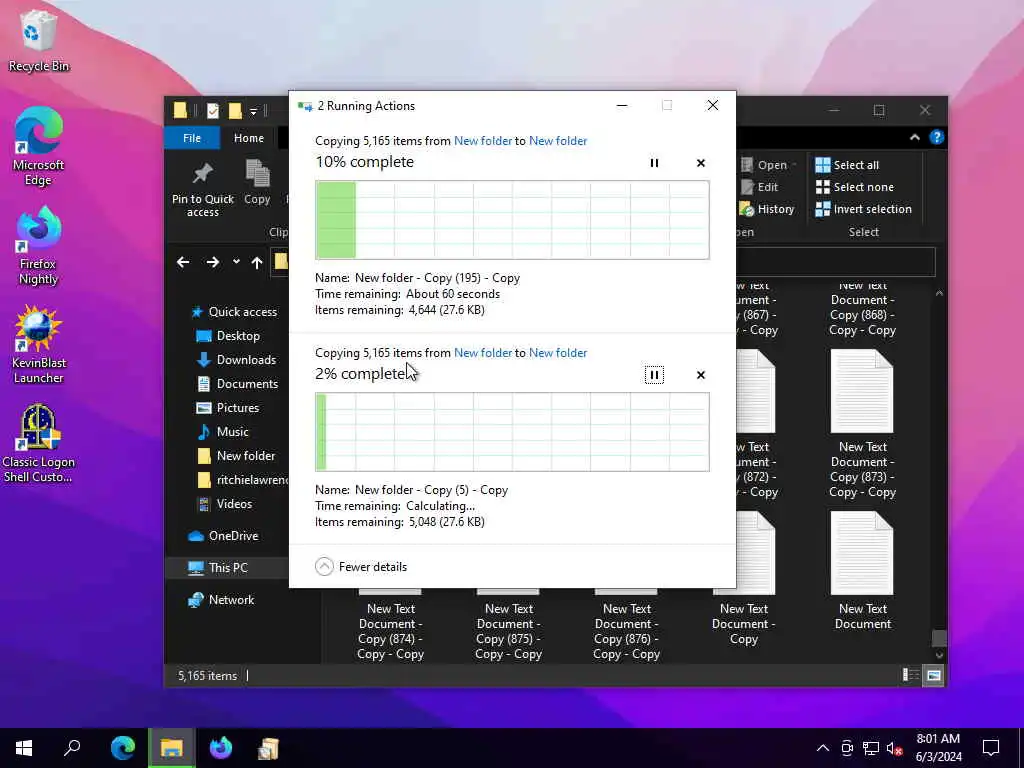Select the last New Text Document file
The height and width of the screenshot is (768, 1024).
pyautogui.click(x=862, y=571)
